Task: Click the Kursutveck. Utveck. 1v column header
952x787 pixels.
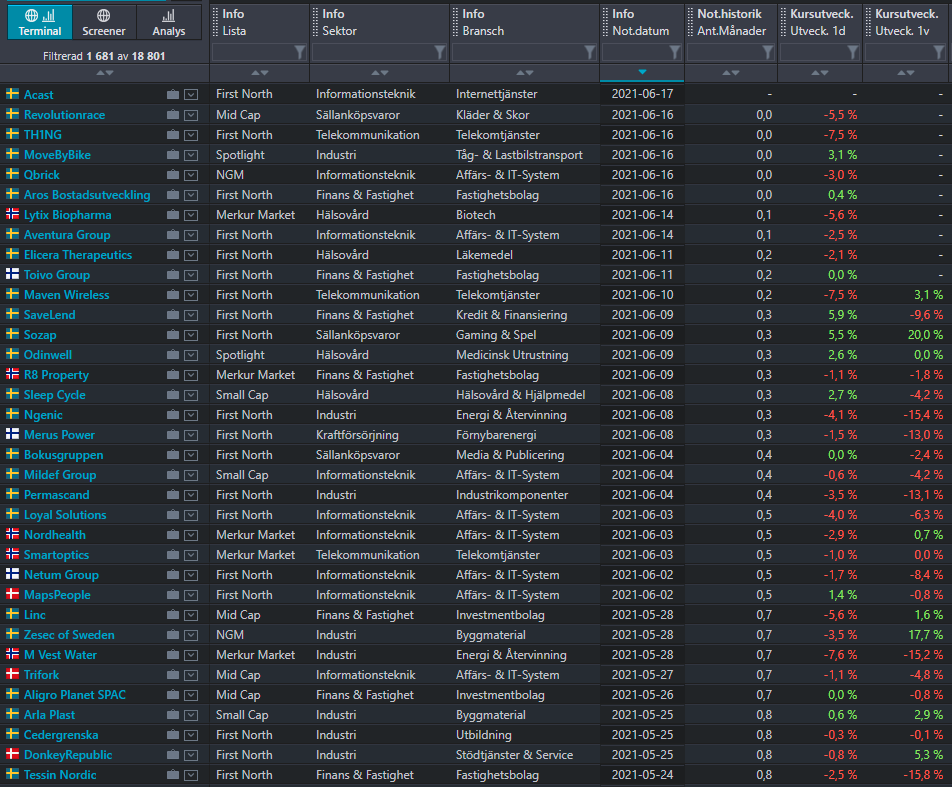Action: [907, 22]
